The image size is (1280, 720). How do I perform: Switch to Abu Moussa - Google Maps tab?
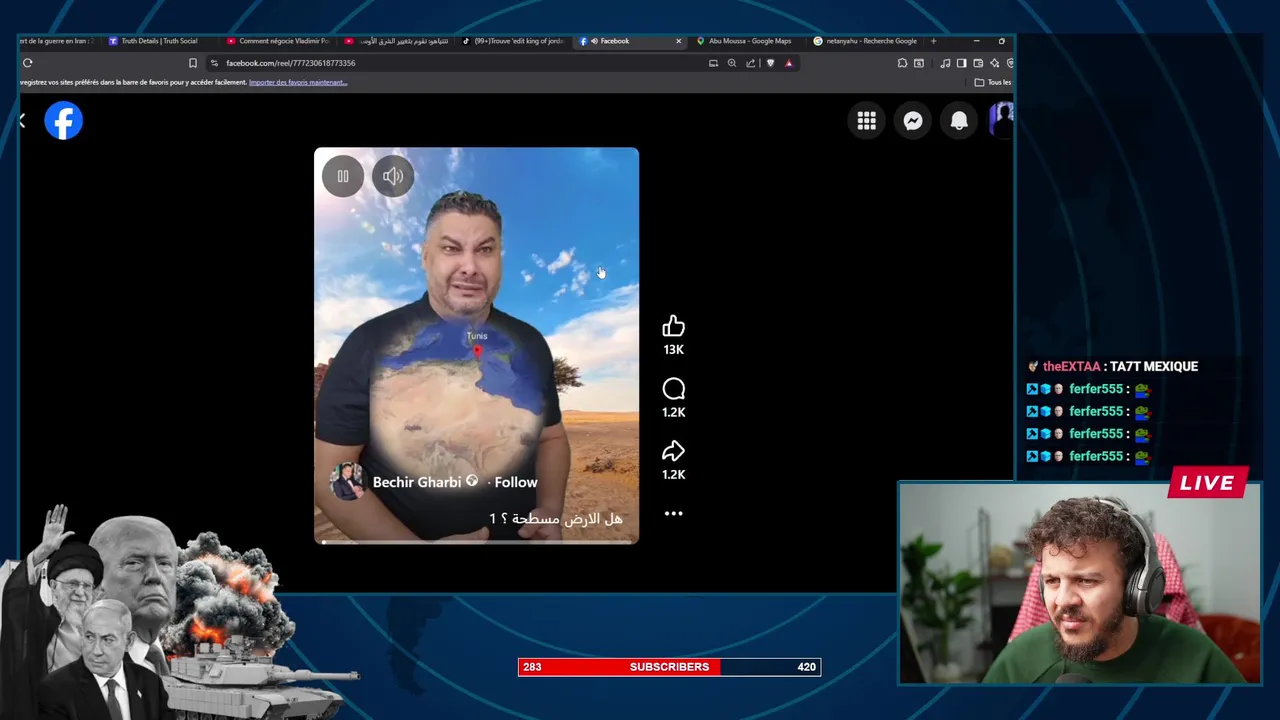click(749, 41)
